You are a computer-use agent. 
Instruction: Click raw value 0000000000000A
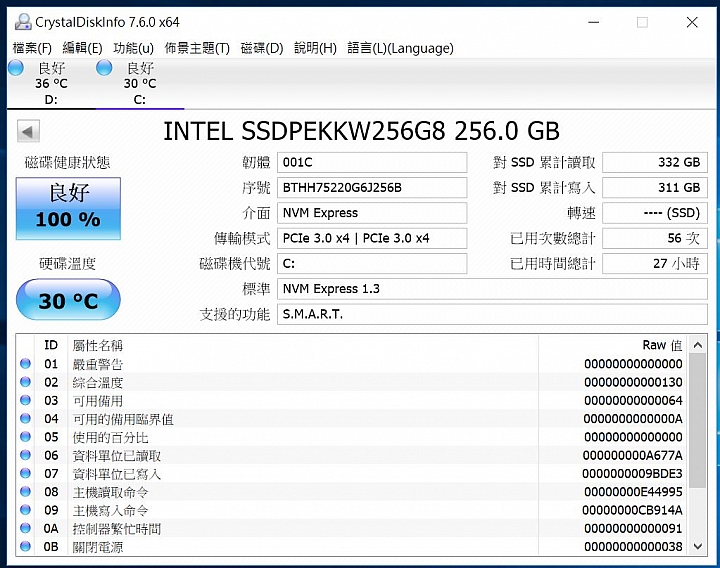coord(633,418)
